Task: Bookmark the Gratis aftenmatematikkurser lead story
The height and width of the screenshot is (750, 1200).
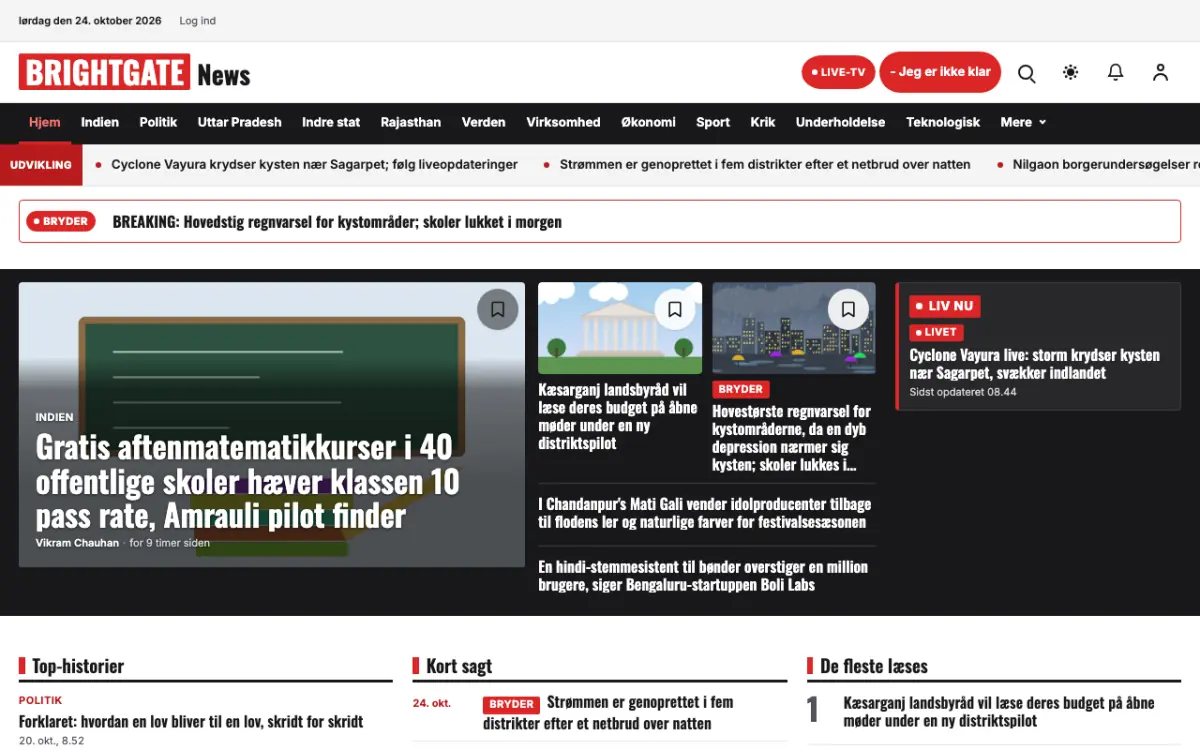Action: pyautogui.click(x=498, y=309)
